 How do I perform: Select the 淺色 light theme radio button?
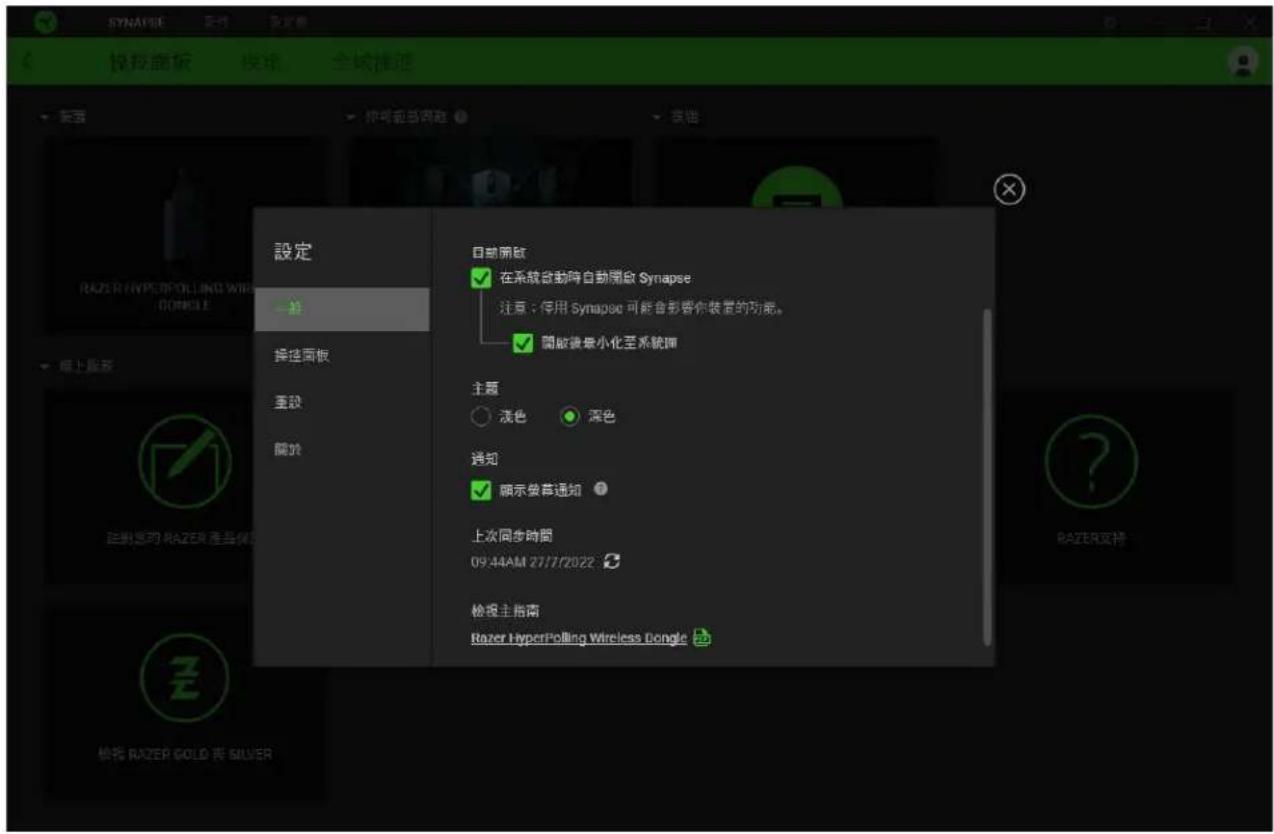tap(481, 417)
